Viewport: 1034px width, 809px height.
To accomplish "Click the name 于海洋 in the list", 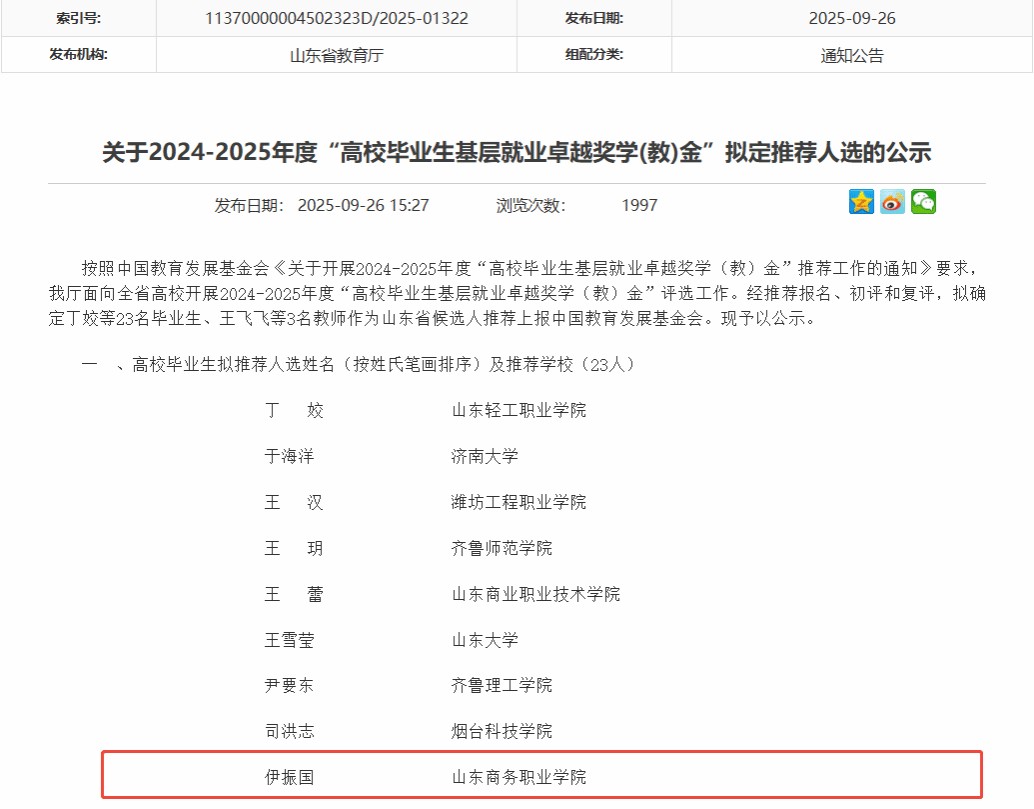I will pos(289,456).
